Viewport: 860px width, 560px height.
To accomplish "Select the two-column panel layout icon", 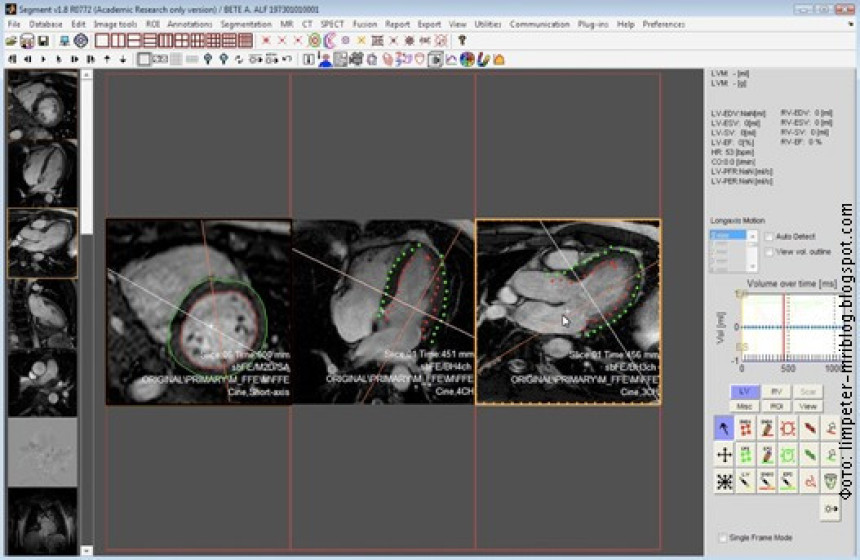I will [118, 41].
